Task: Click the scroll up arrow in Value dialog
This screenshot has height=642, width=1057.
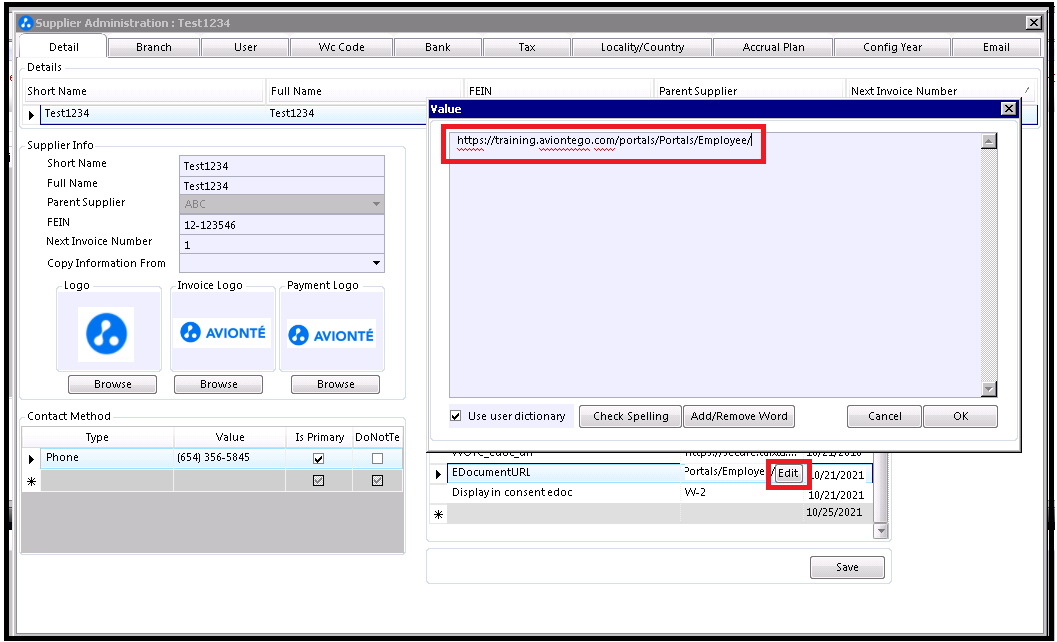Action: (989, 142)
